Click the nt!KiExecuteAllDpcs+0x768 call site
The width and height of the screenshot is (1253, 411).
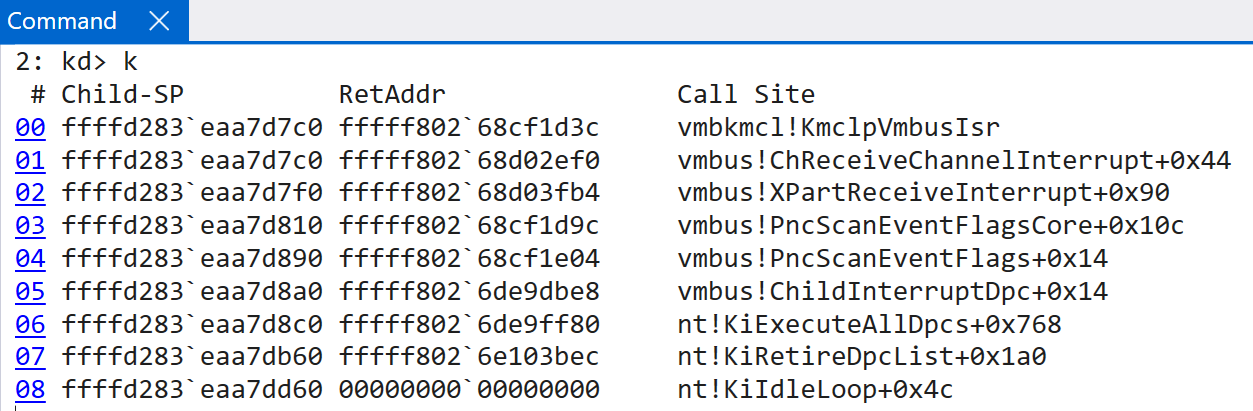tap(869, 325)
